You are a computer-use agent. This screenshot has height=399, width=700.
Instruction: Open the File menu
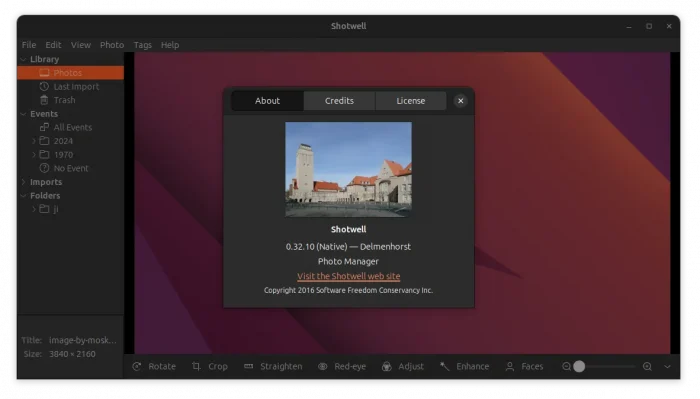pos(29,45)
